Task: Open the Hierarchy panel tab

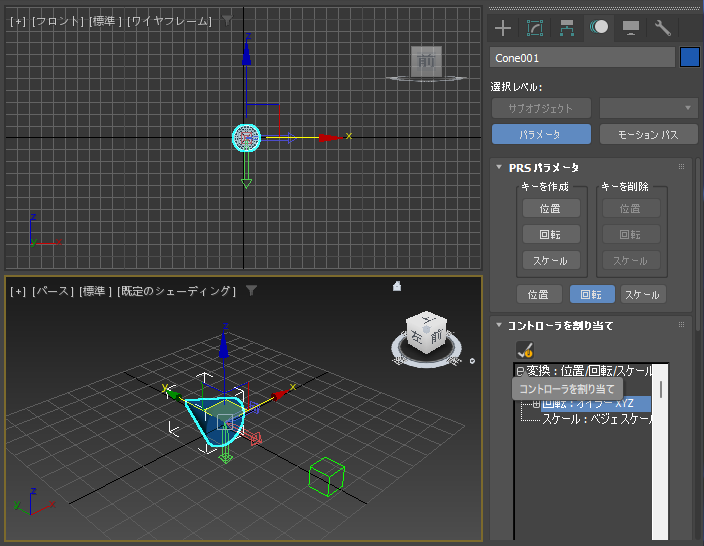Action: click(567, 28)
